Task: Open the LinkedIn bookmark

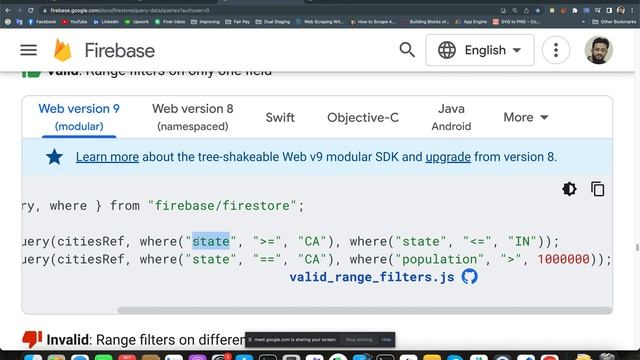Action: 106,22
